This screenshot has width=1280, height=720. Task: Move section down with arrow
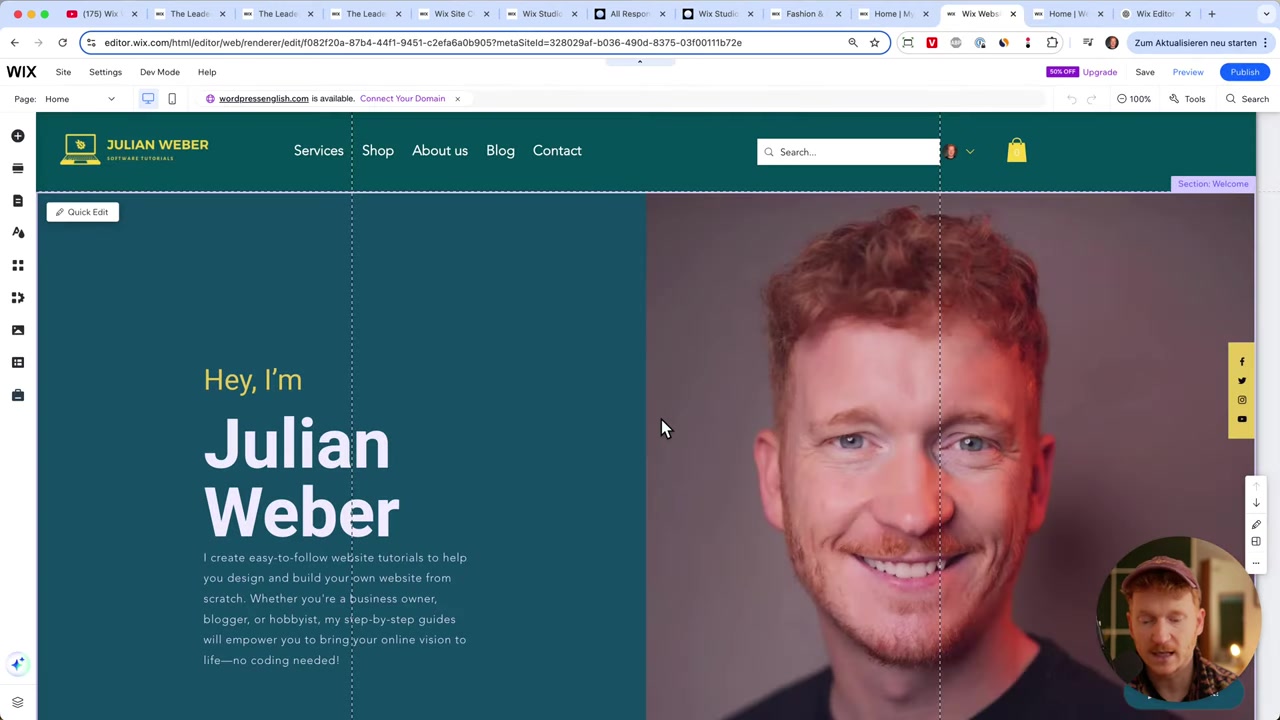pos(1256,504)
